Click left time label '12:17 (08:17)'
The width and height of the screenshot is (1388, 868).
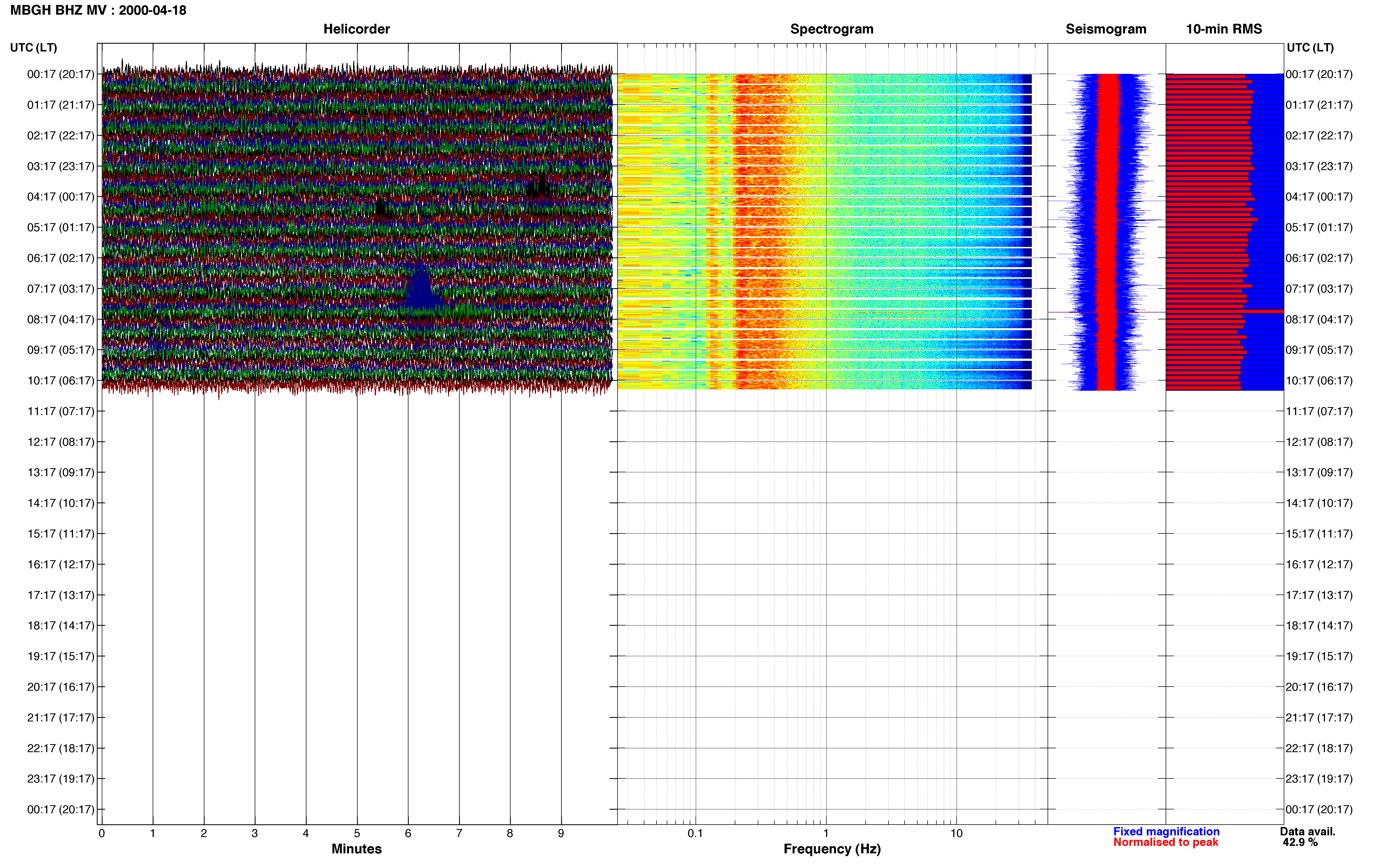point(61,442)
